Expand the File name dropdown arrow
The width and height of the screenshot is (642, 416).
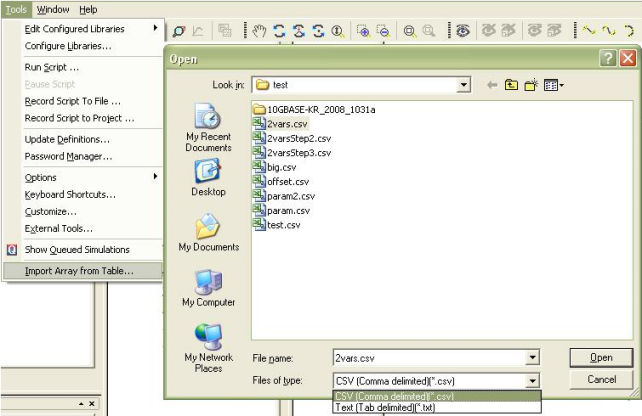click(x=532, y=357)
